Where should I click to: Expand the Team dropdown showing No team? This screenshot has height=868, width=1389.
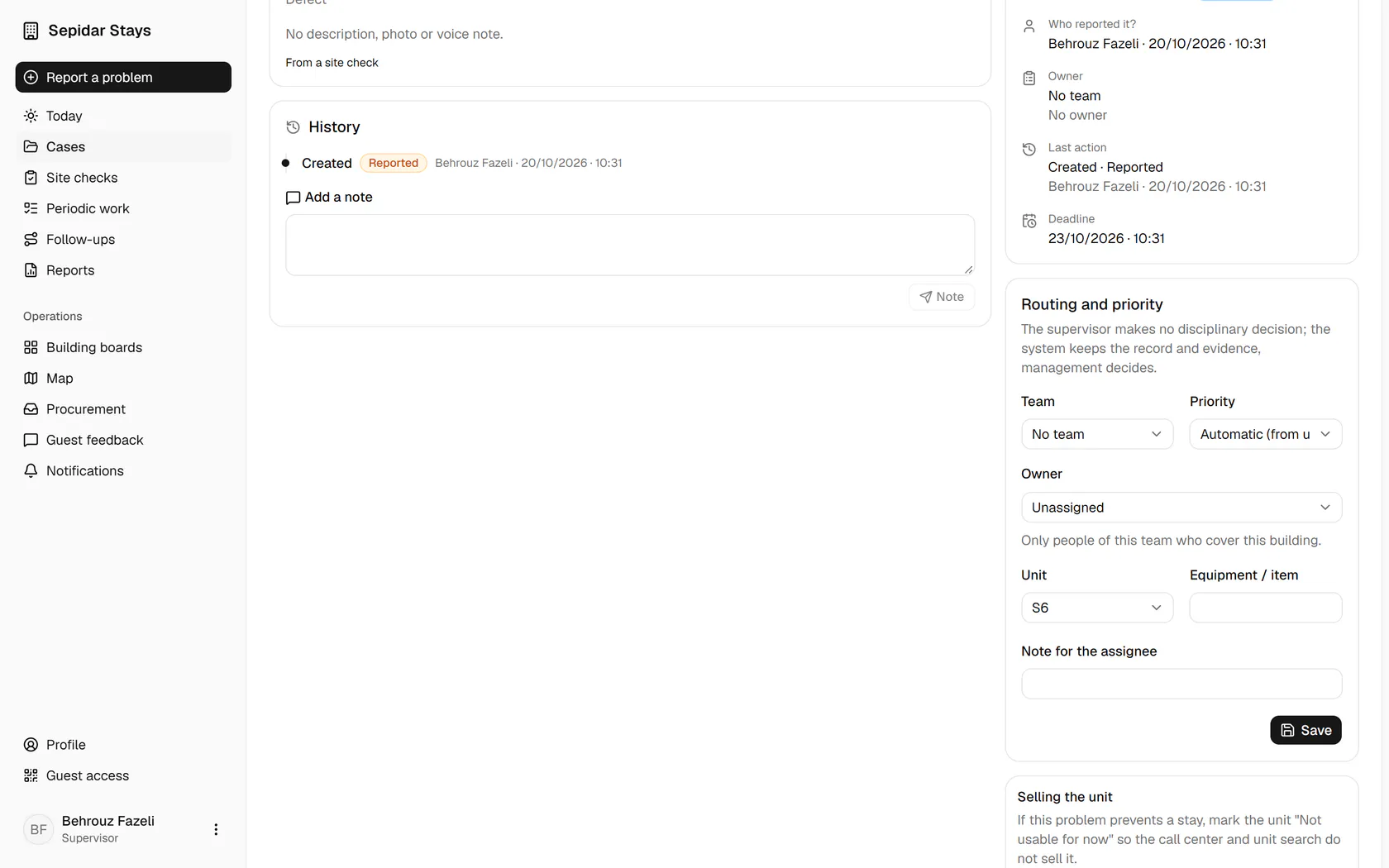click(x=1097, y=434)
